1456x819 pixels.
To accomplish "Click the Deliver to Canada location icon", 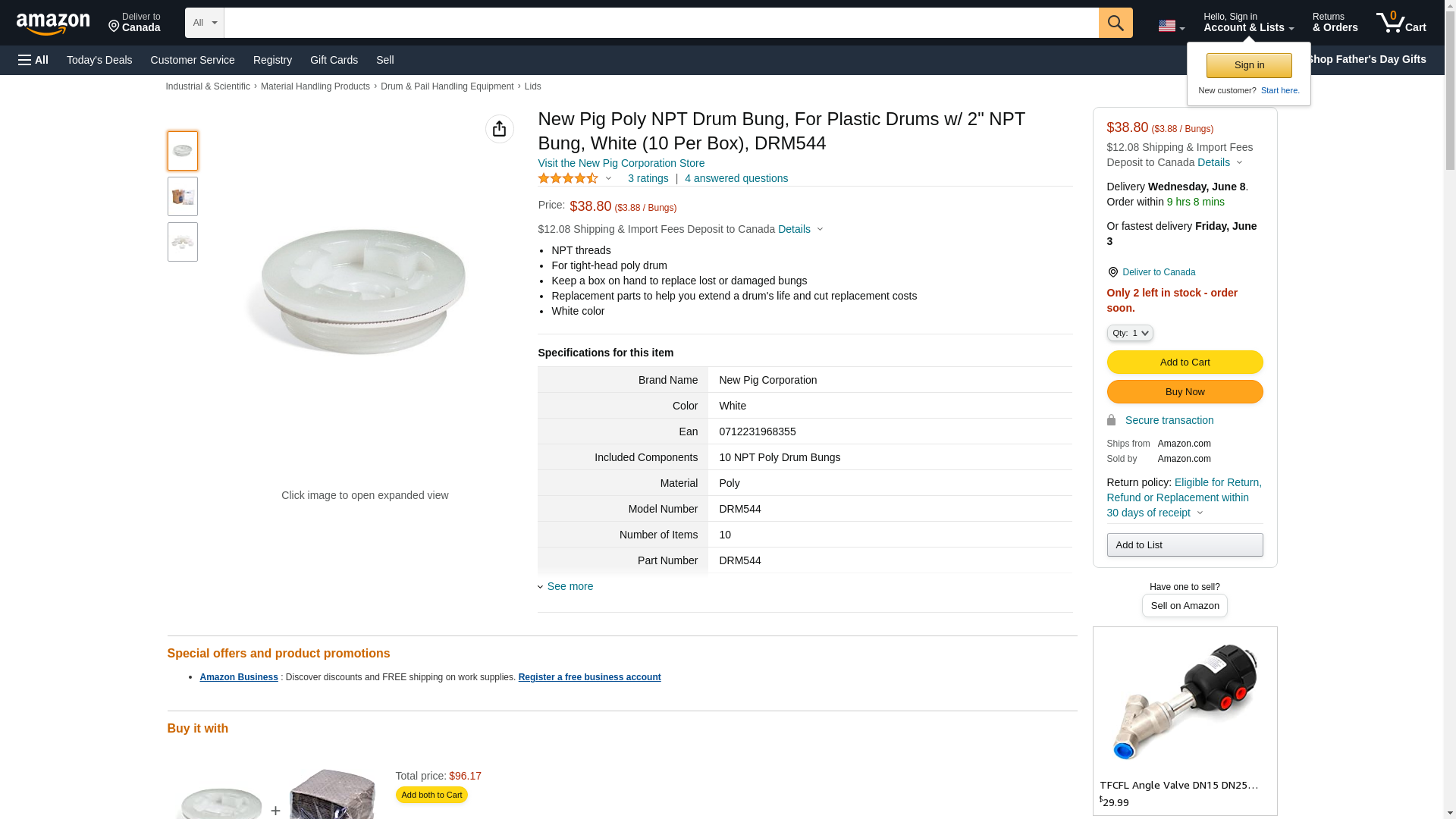I will coord(1112,272).
